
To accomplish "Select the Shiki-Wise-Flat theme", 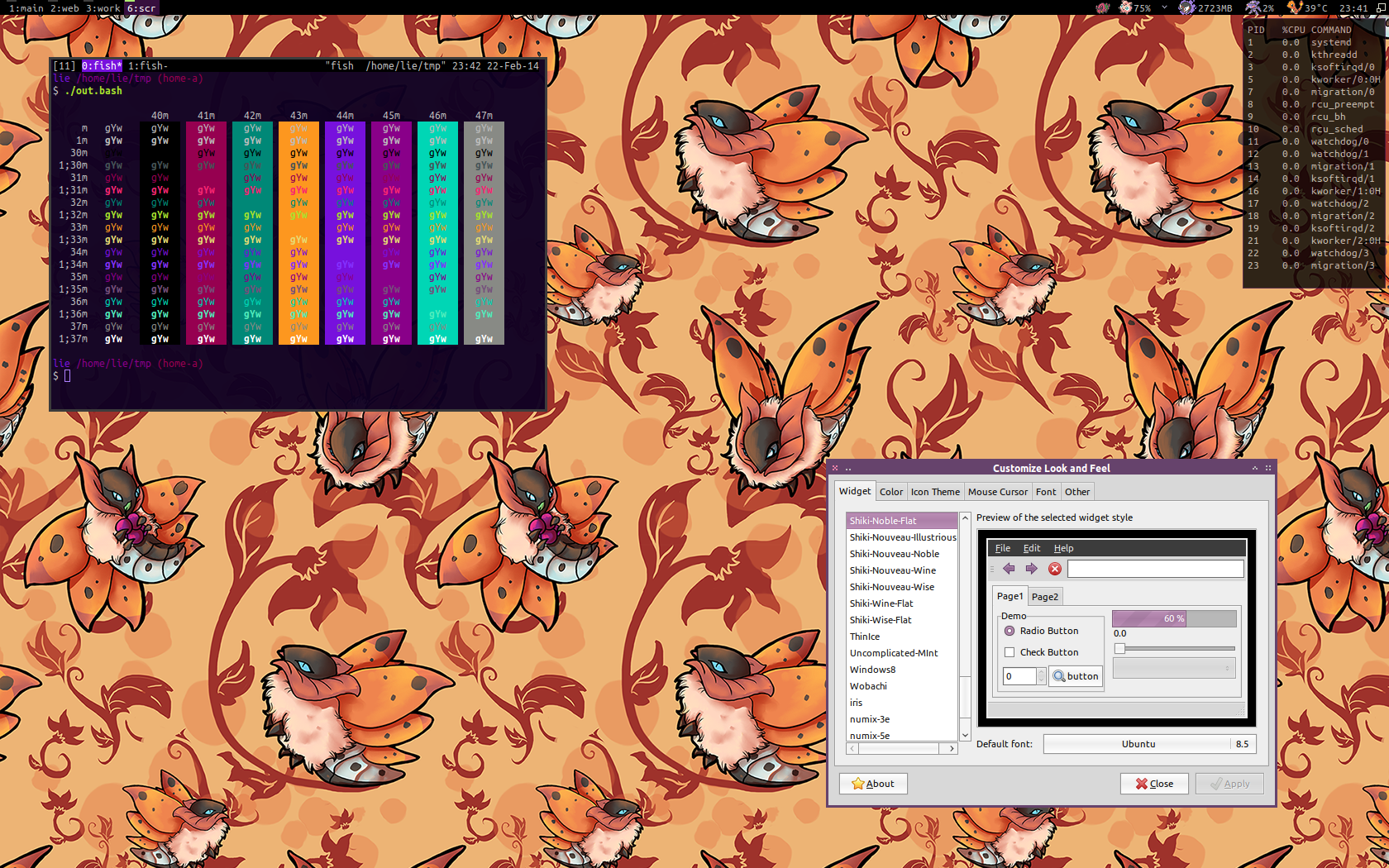I will (x=901, y=620).
